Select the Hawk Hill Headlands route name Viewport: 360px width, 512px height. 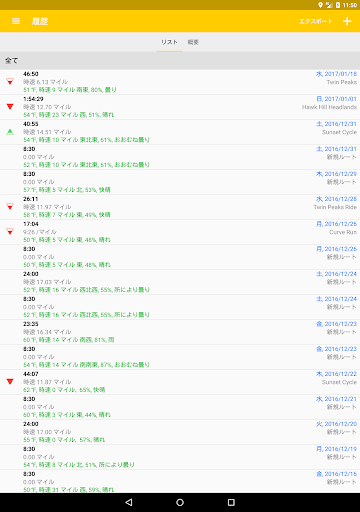coord(329,107)
